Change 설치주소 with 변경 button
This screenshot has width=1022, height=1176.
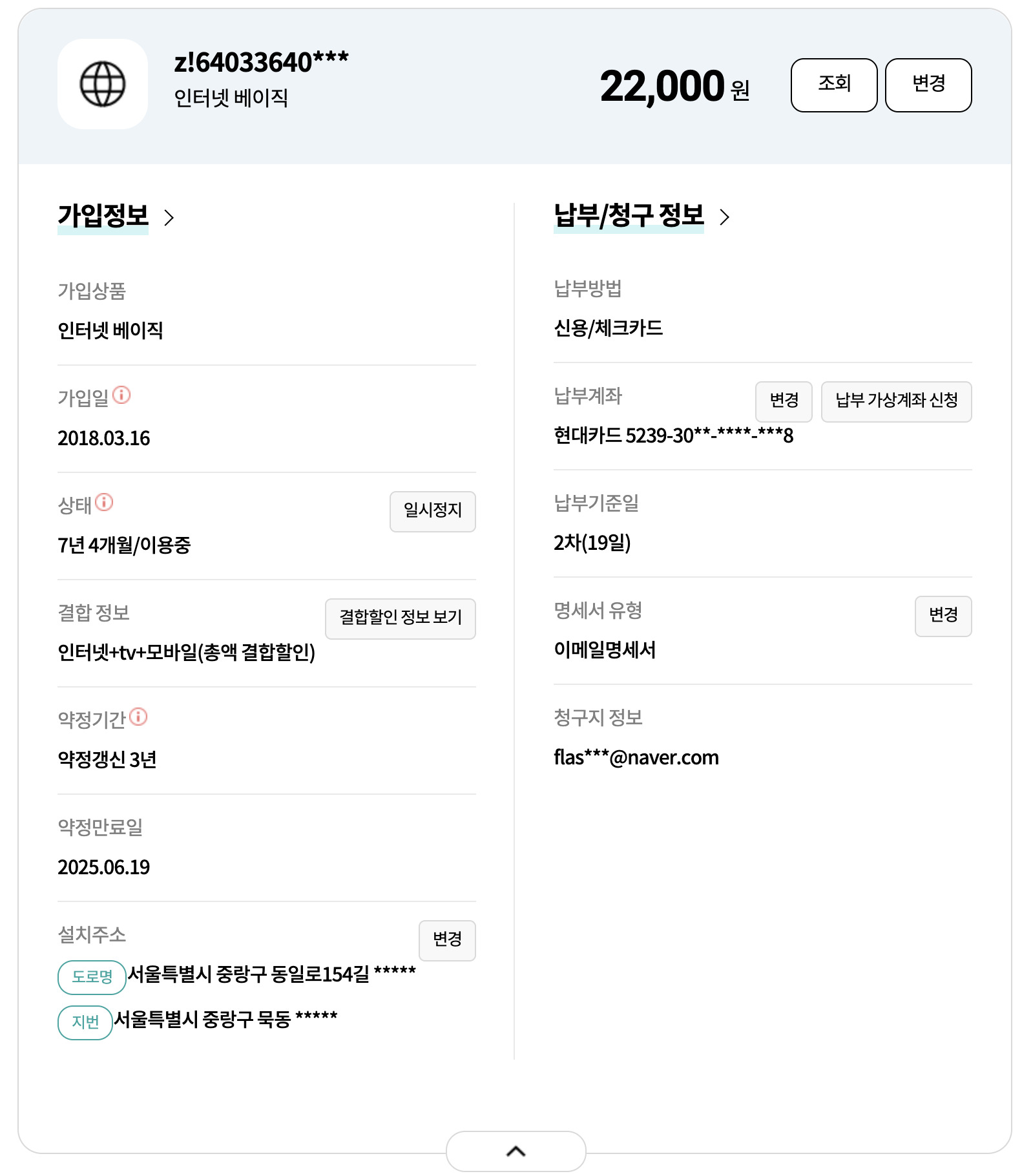coord(447,940)
